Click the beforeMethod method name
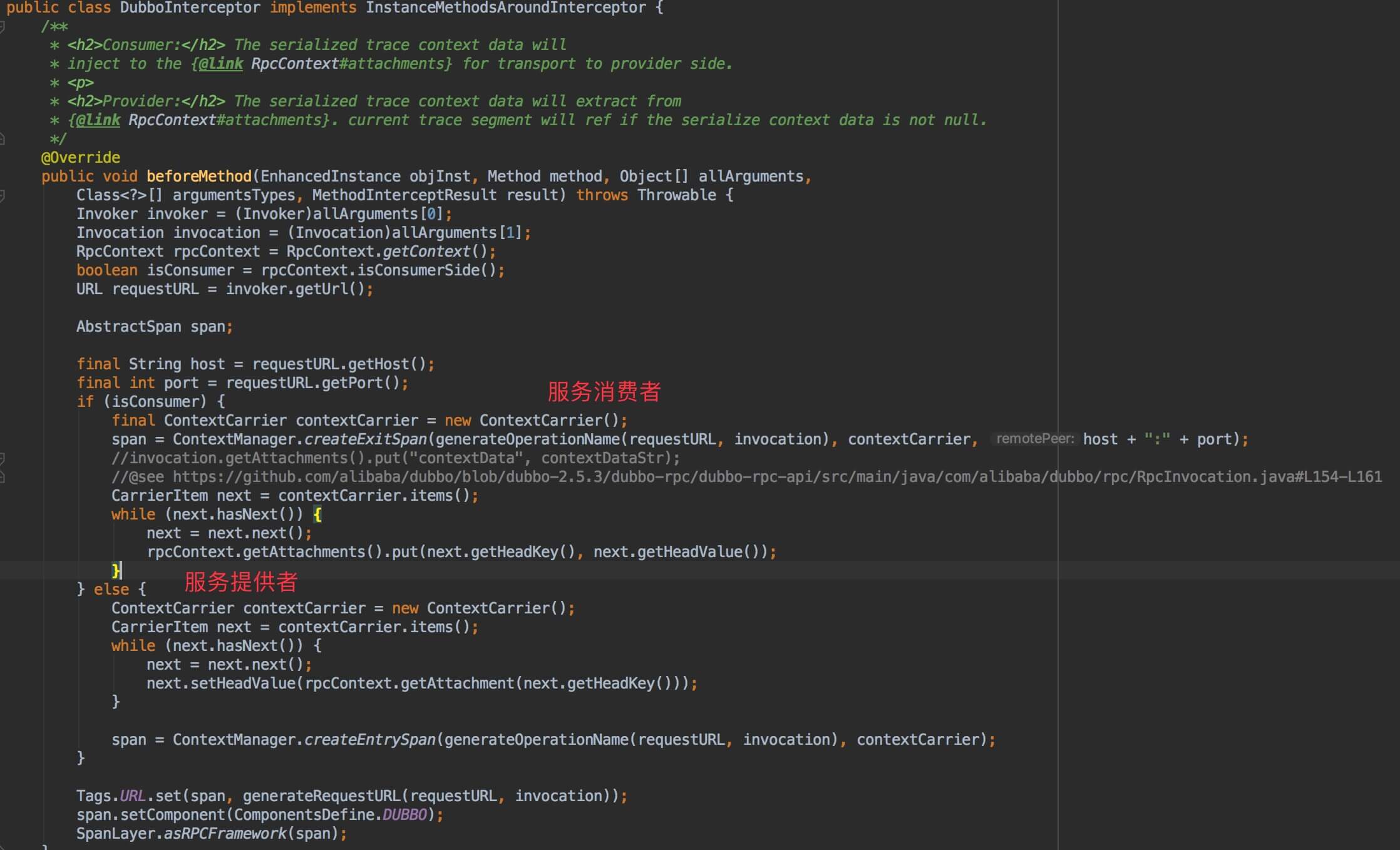This screenshot has width=1400, height=850. (198, 177)
